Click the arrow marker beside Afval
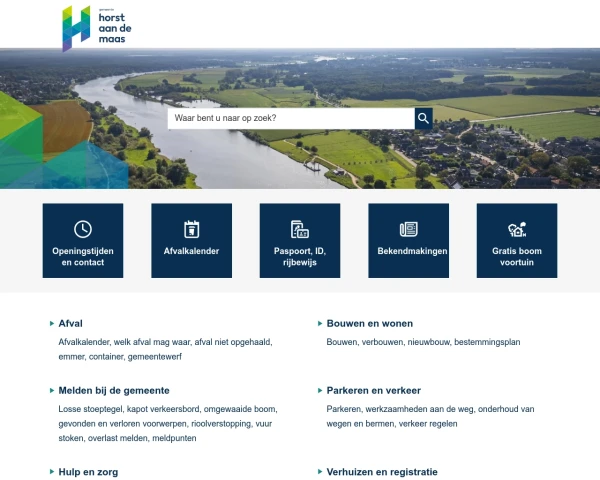 pos(52,323)
